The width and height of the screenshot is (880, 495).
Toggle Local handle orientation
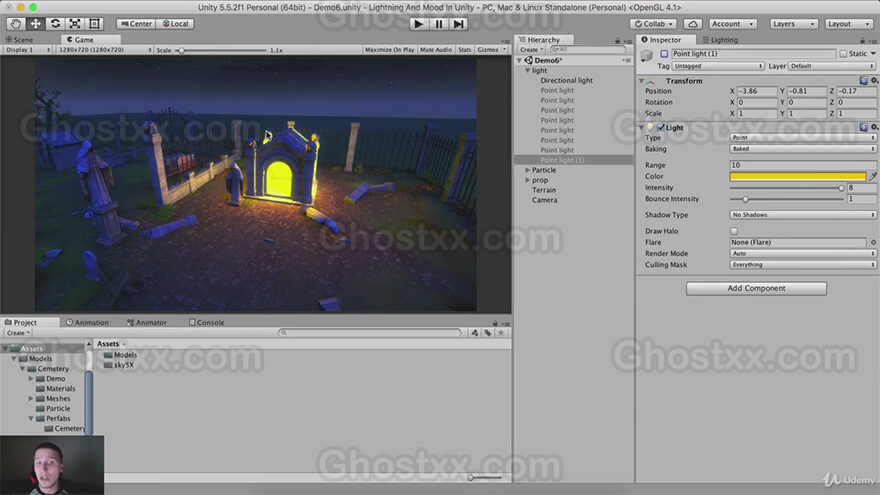click(176, 24)
